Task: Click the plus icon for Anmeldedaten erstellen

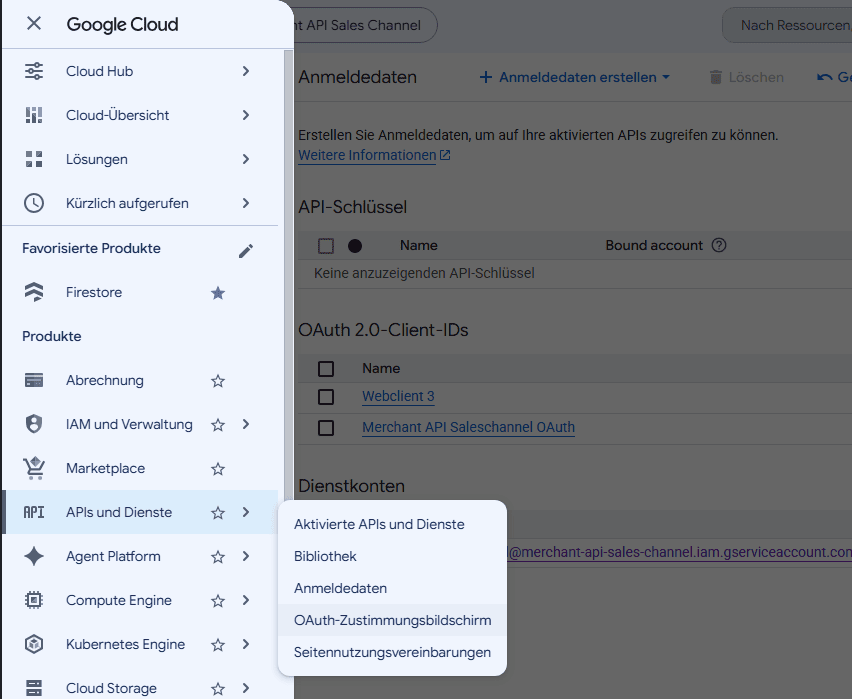Action: [485, 77]
